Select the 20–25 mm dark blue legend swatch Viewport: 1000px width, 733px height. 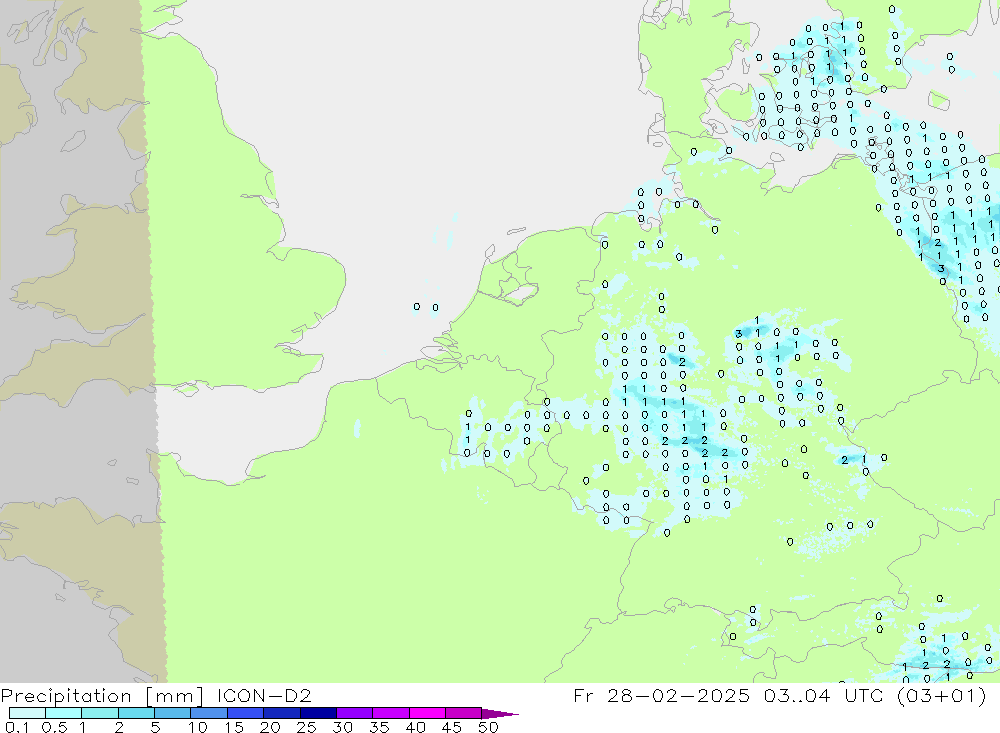pos(281,713)
